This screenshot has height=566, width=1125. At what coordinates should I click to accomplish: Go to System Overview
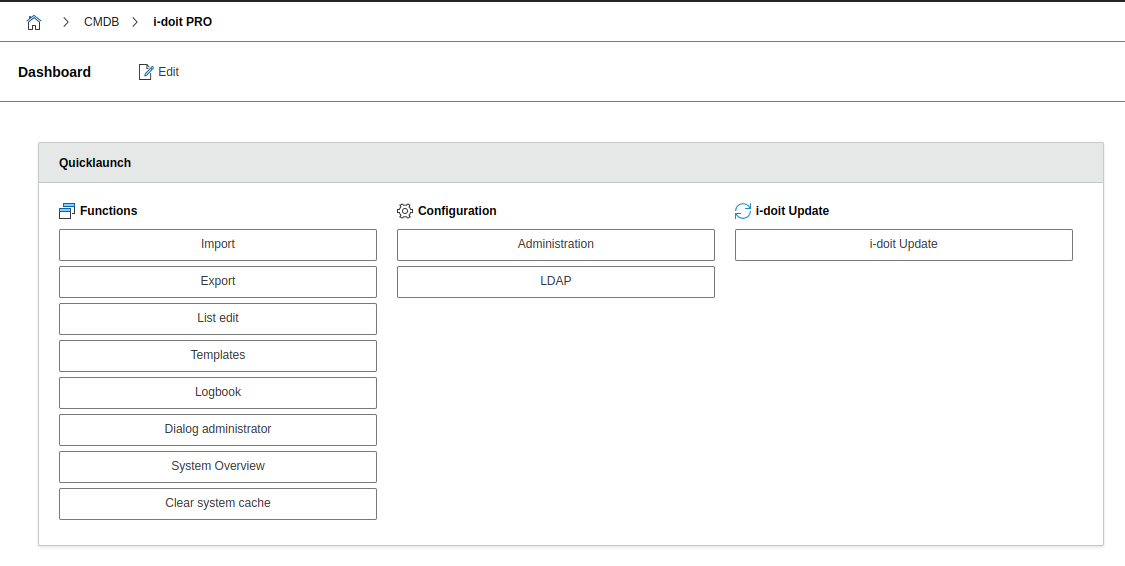point(218,467)
